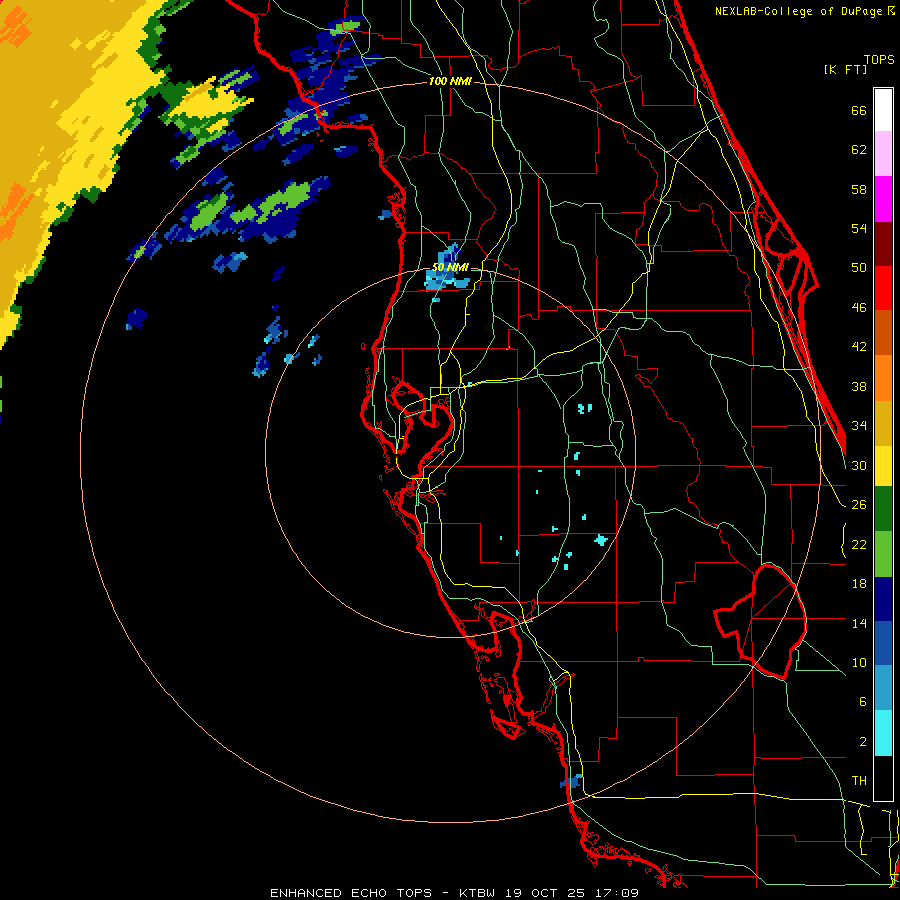Click the "54" legend value

tap(859, 228)
